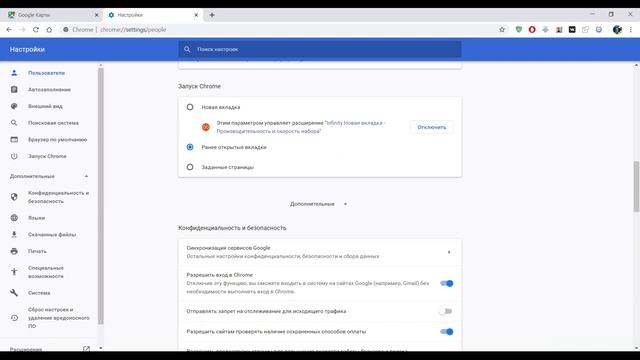Click the Автозаполнение clipboard icon
640x360 pixels.
point(14,89)
